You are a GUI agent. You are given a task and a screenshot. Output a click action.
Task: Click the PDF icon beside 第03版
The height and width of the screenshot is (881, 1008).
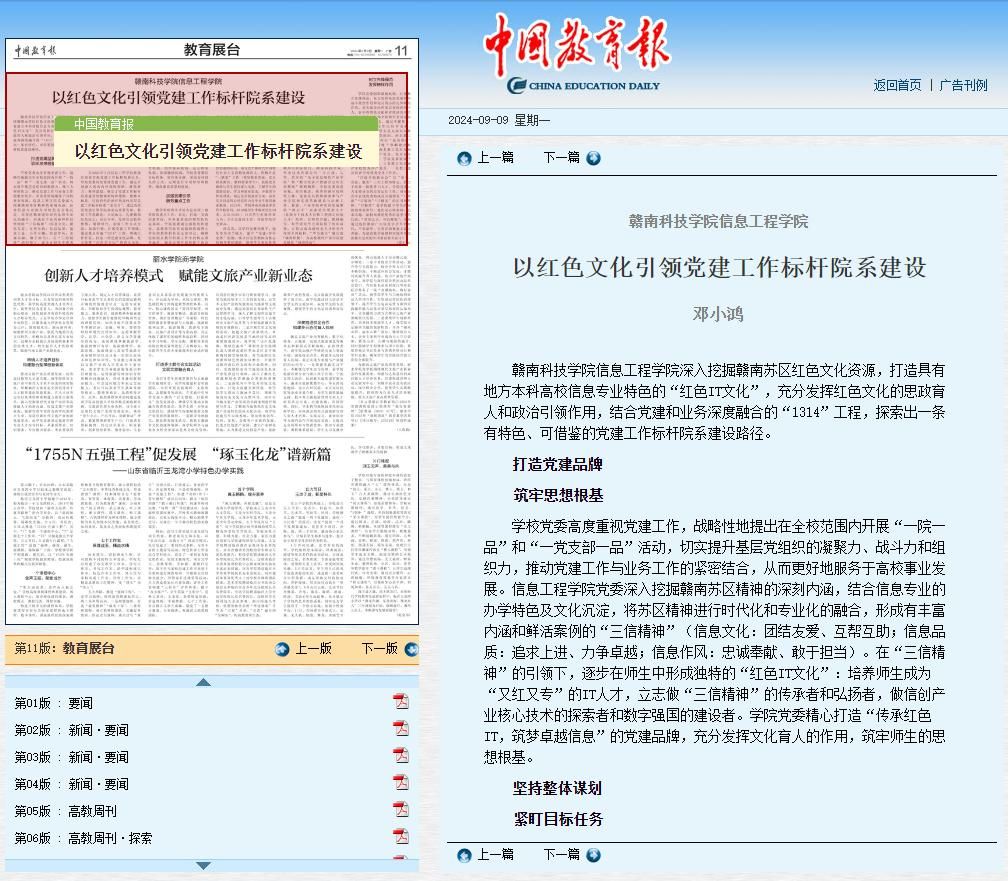(401, 756)
